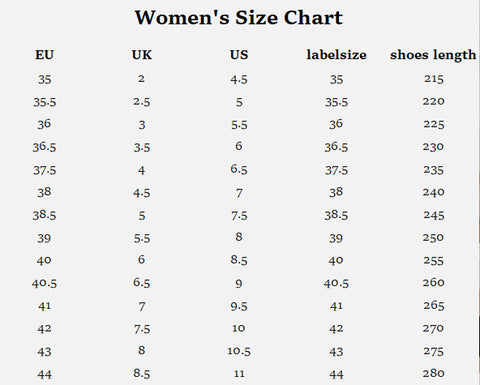
Task: Click shoes length value 215
Action: pyautogui.click(x=434, y=79)
